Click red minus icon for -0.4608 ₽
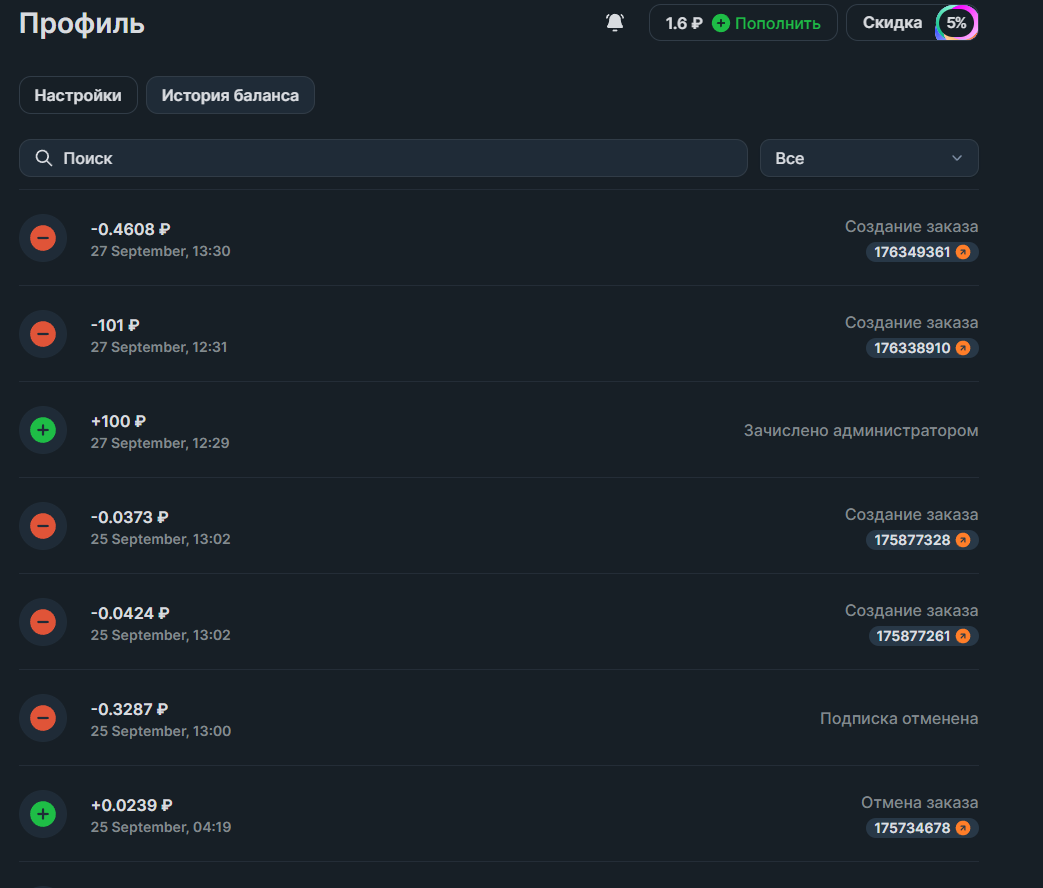Image resolution: width=1043 pixels, height=888 pixels. click(x=43, y=238)
